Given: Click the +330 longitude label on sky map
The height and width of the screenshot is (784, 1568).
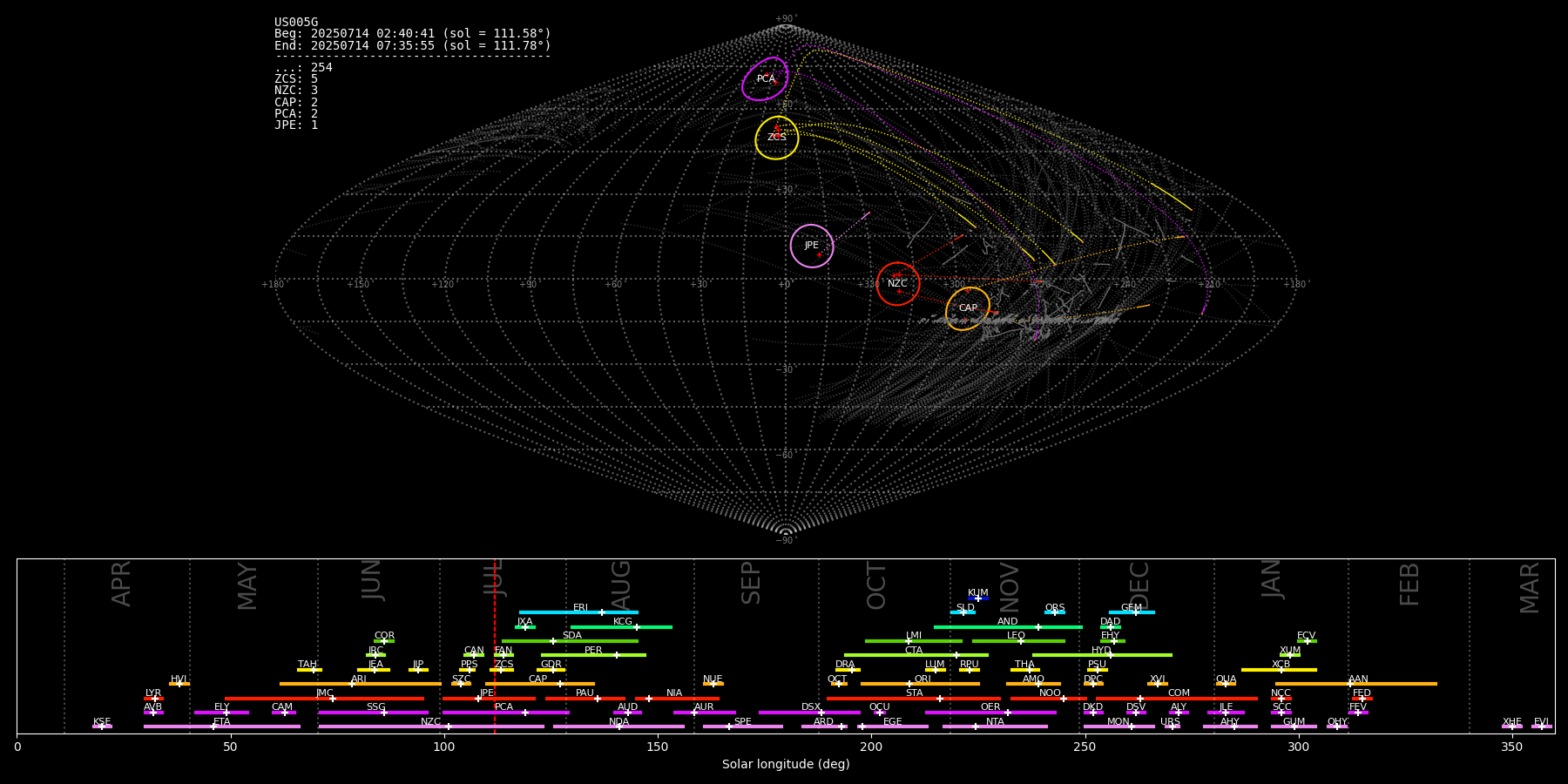Looking at the screenshot, I should [x=868, y=284].
